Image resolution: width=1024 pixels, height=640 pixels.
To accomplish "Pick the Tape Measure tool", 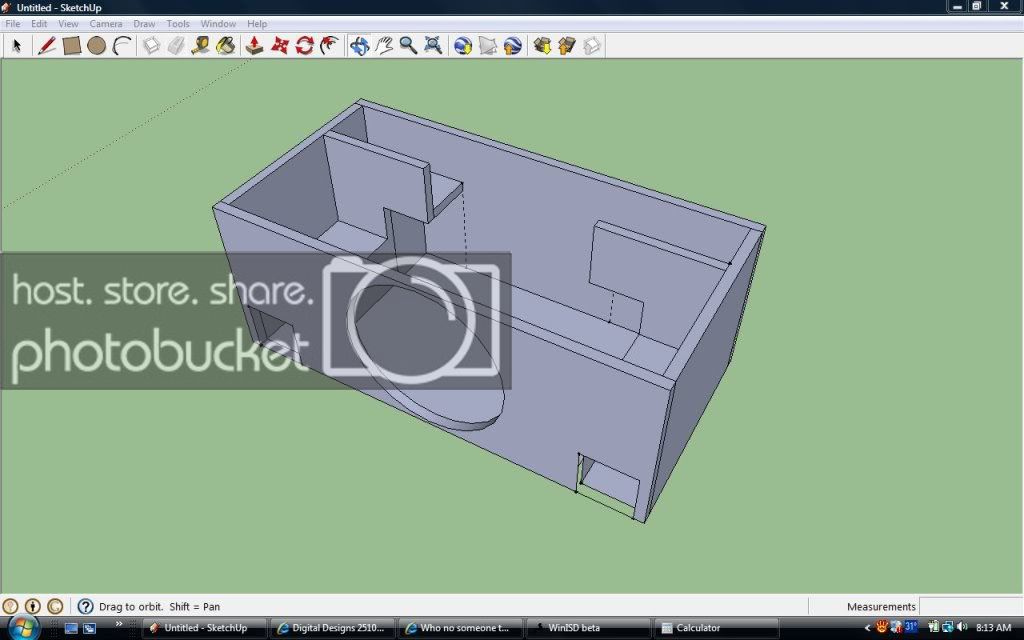I will click(200, 46).
